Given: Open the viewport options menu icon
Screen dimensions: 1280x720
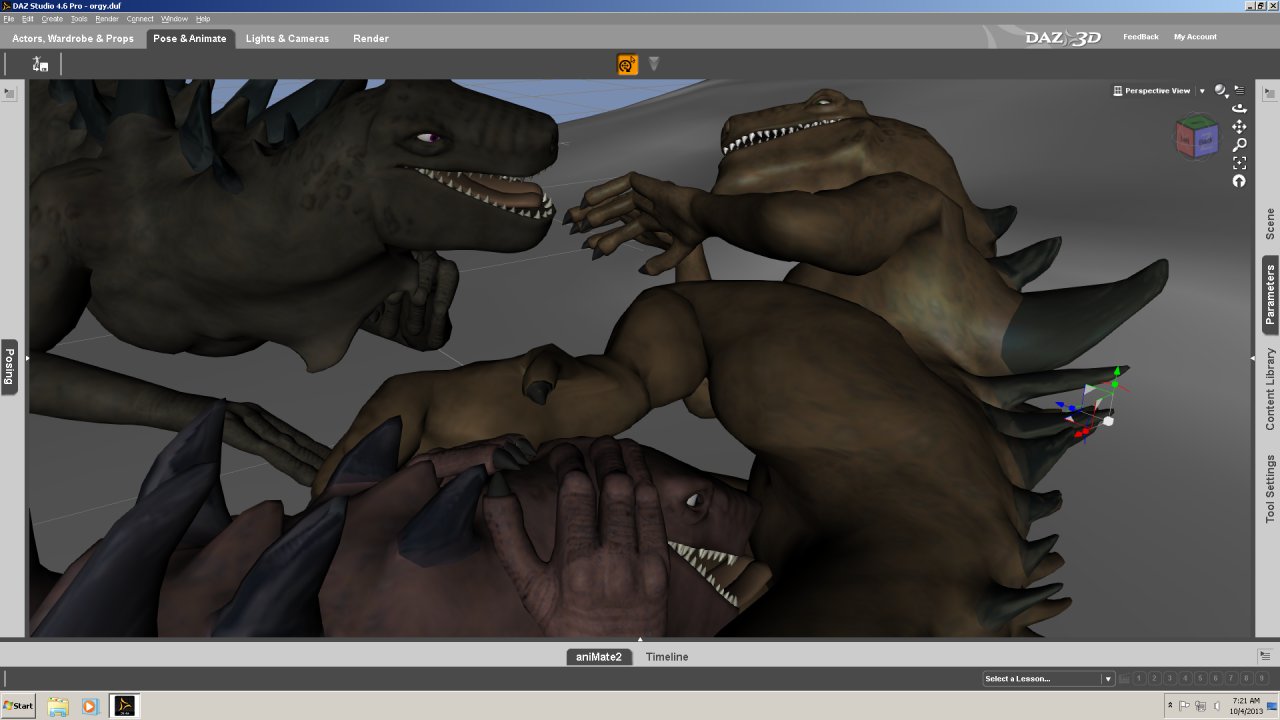Looking at the screenshot, I should 1240,90.
